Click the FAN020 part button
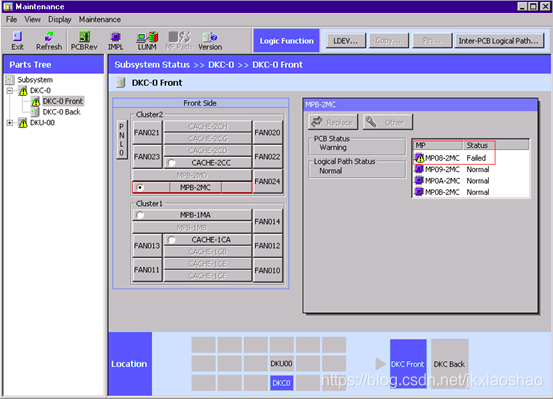The height and width of the screenshot is (399, 553). pyautogui.click(x=267, y=133)
